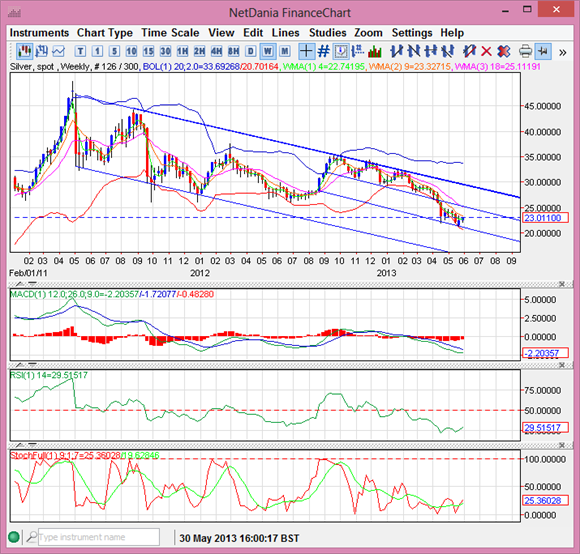Open the Chart Type menu
This screenshot has width=580, height=554.
105,33
